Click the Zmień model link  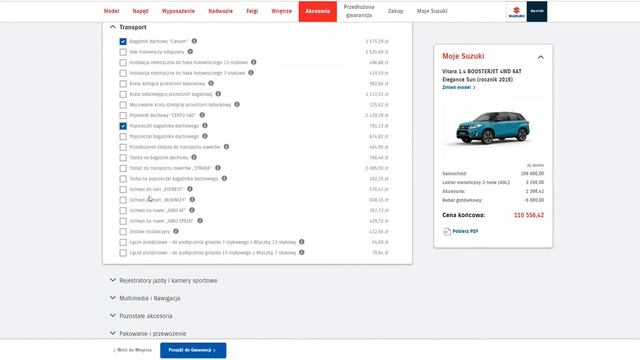click(459, 87)
